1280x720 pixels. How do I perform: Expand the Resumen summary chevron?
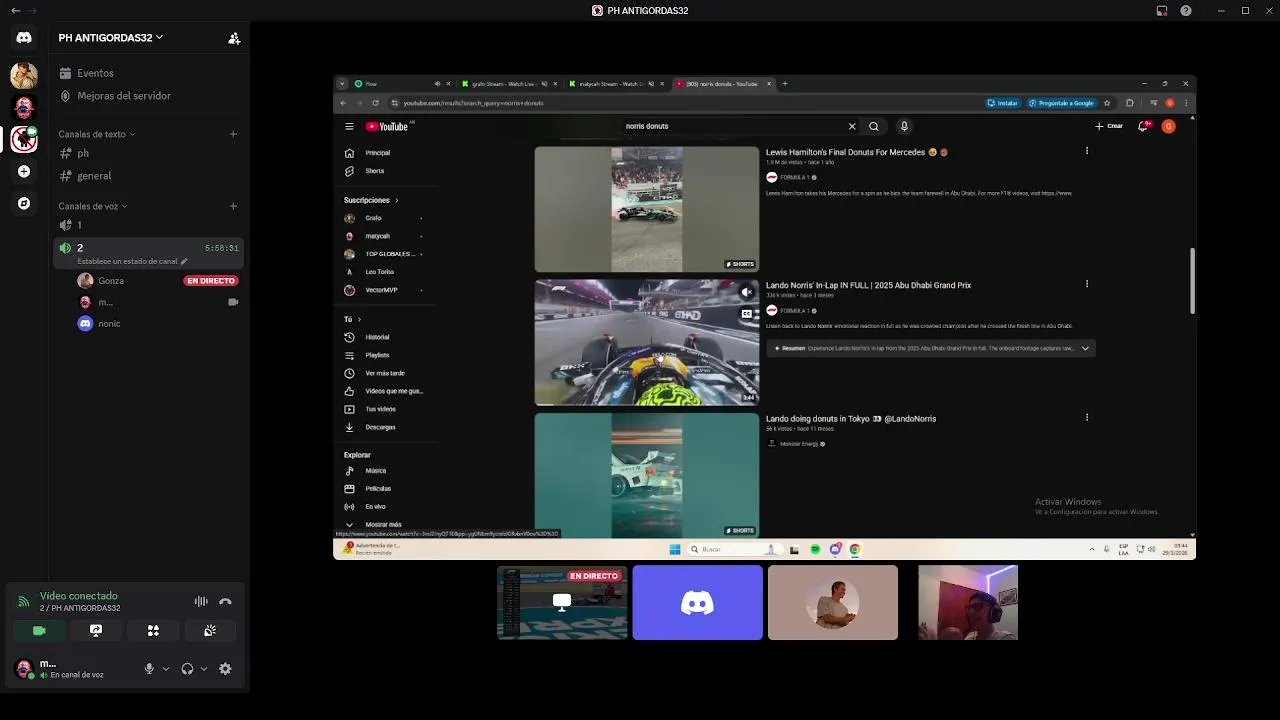click(1085, 348)
